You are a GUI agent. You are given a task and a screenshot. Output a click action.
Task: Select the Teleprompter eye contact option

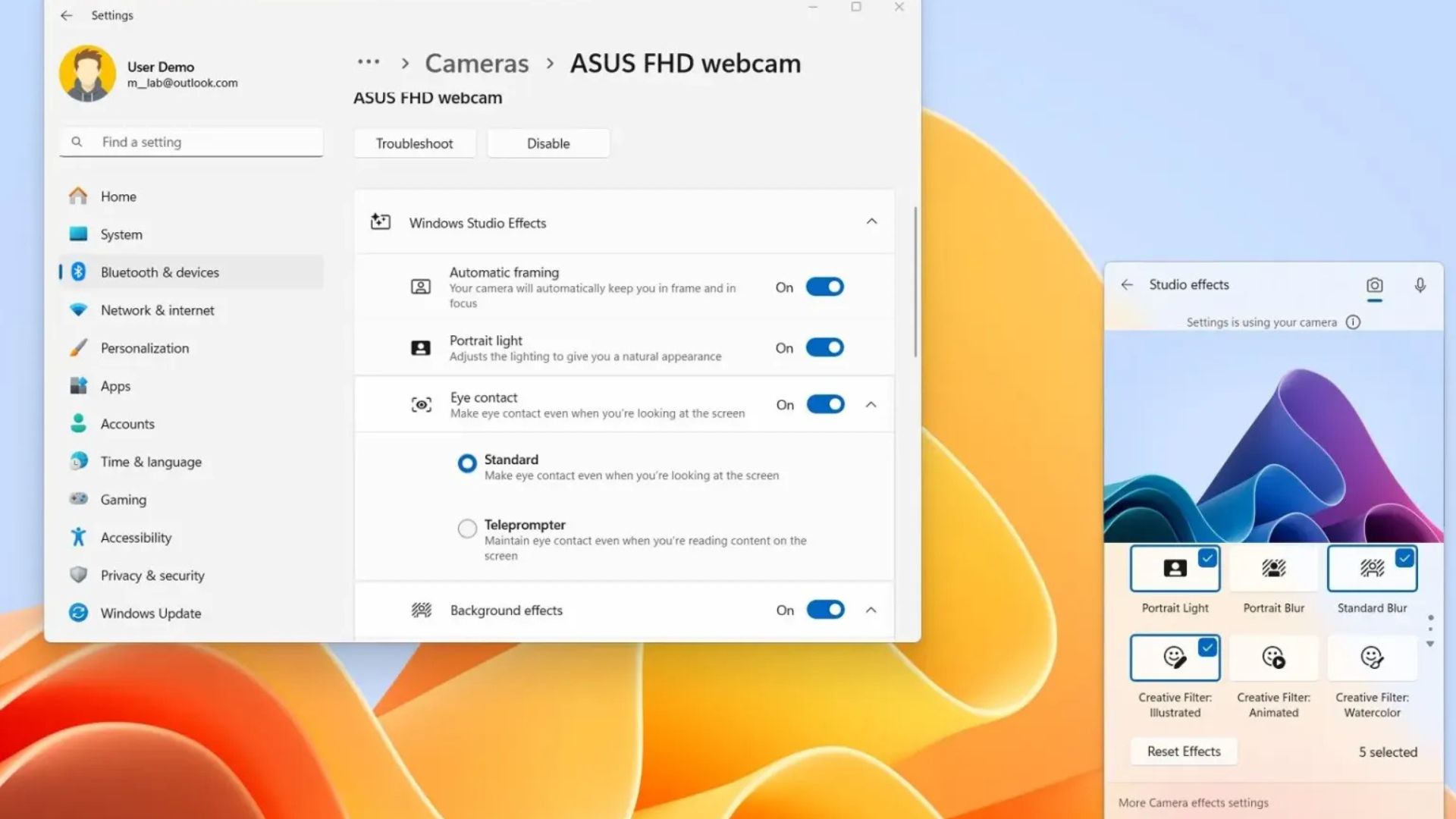[466, 528]
